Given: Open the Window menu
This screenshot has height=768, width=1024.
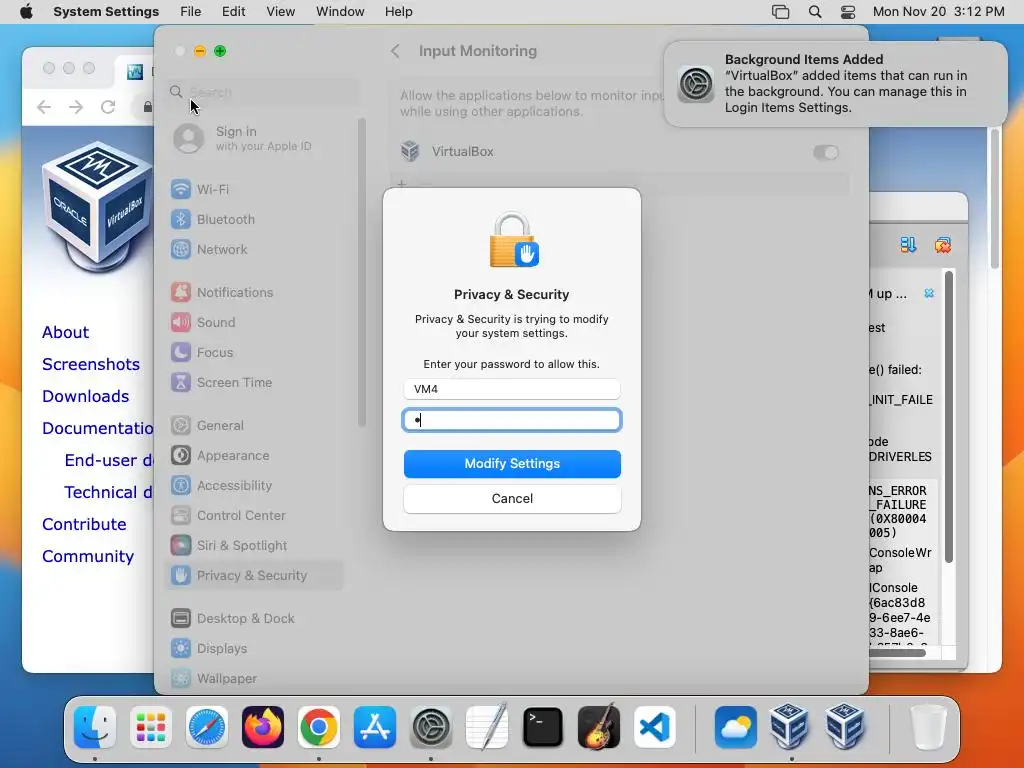Looking at the screenshot, I should 340,12.
